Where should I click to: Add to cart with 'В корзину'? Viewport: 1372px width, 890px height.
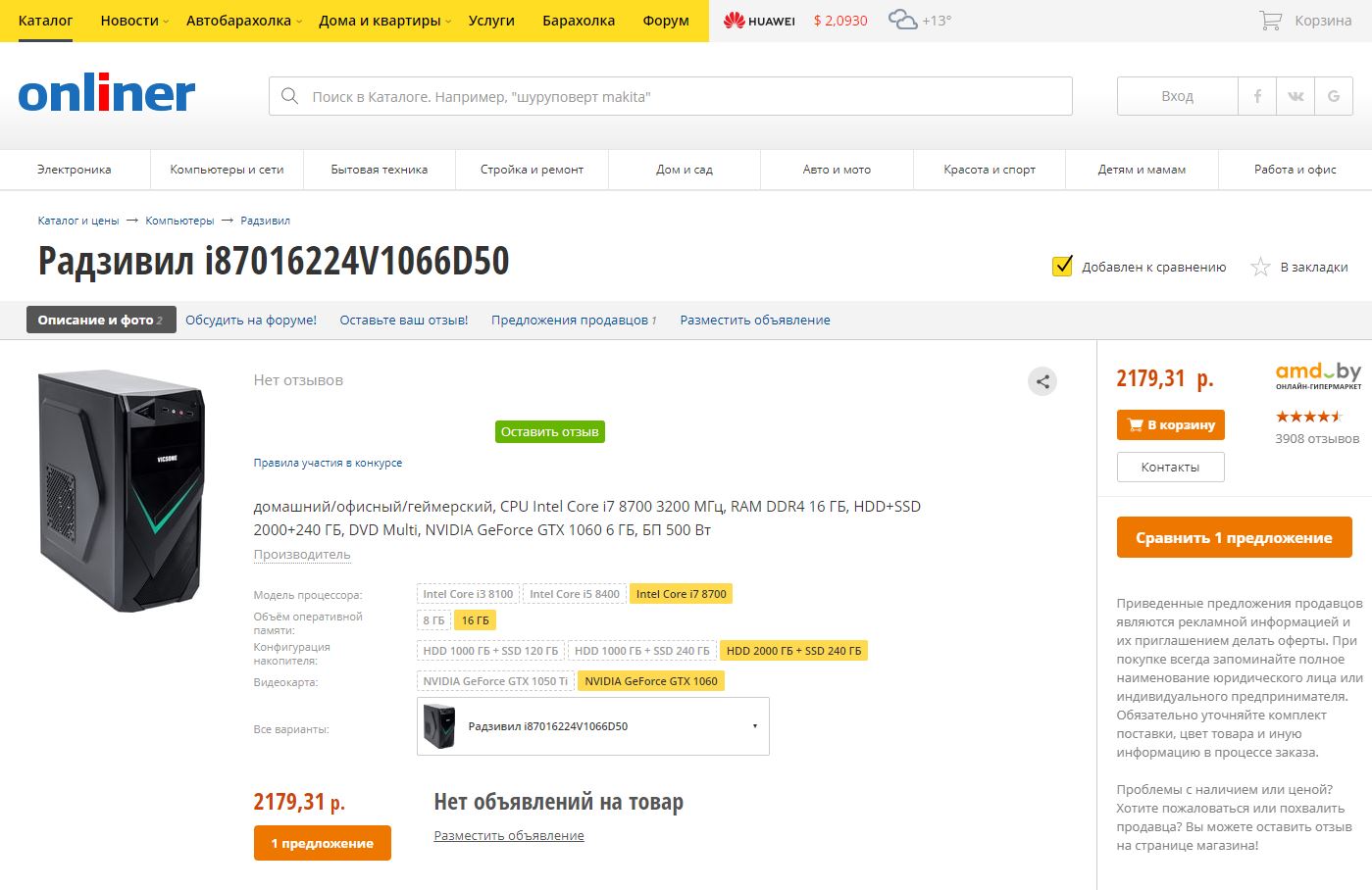[x=1171, y=424]
